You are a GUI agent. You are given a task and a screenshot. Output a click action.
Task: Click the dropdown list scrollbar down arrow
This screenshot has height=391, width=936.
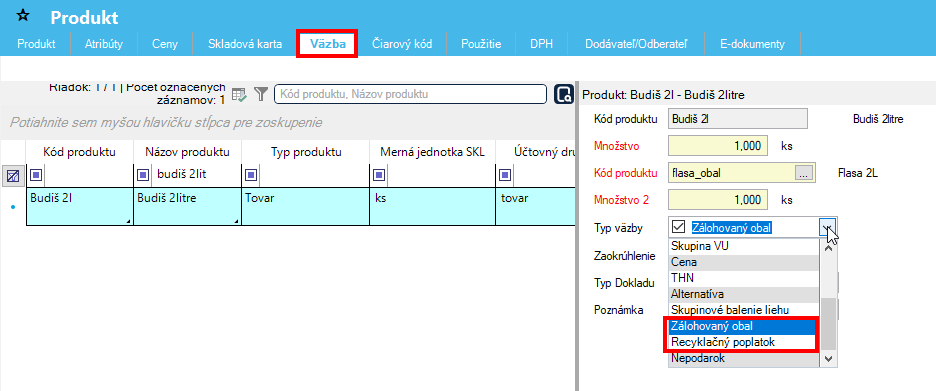pyautogui.click(x=828, y=359)
